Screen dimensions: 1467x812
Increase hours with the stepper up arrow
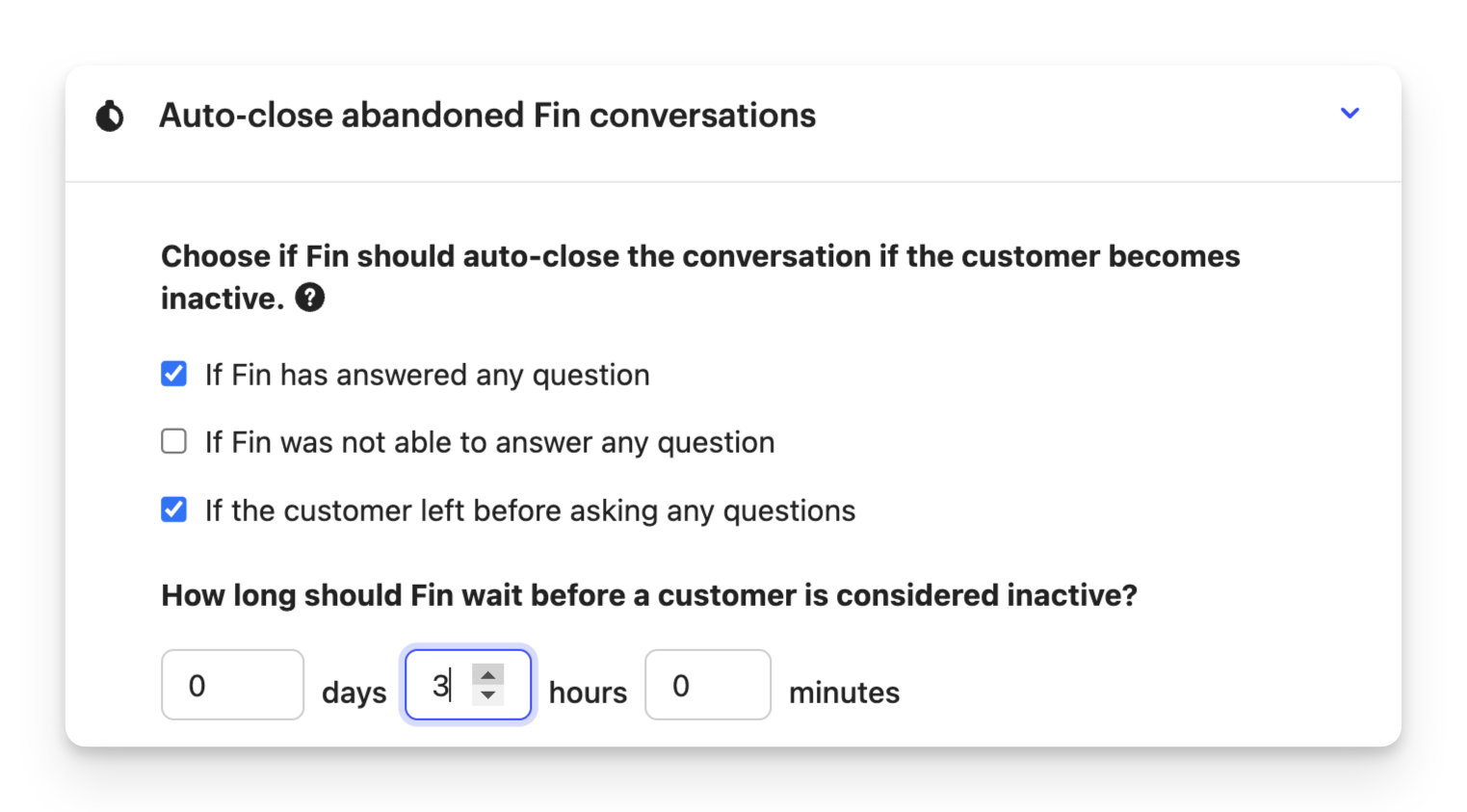pos(488,675)
